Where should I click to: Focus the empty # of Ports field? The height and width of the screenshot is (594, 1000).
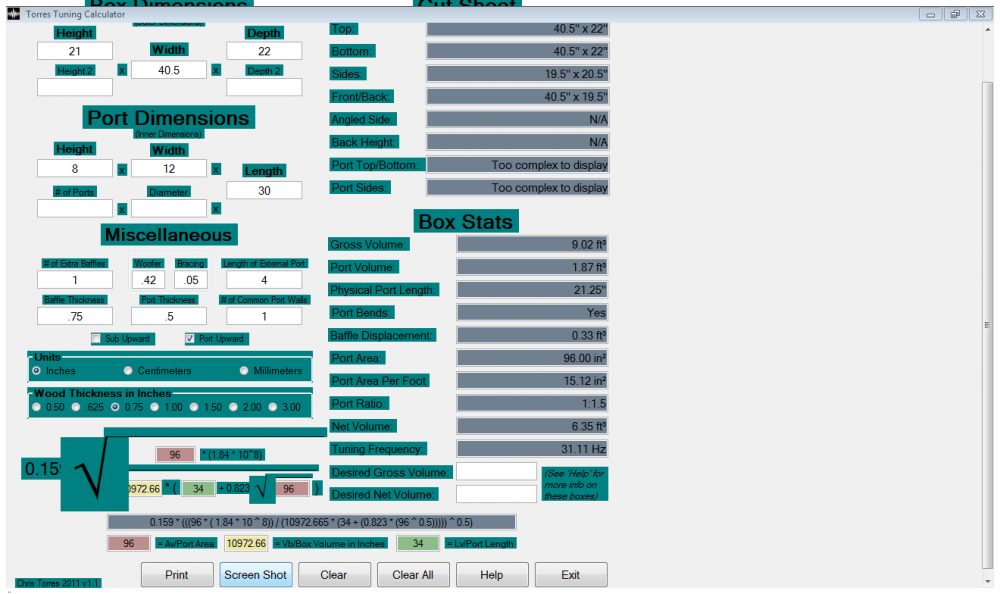[75, 209]
